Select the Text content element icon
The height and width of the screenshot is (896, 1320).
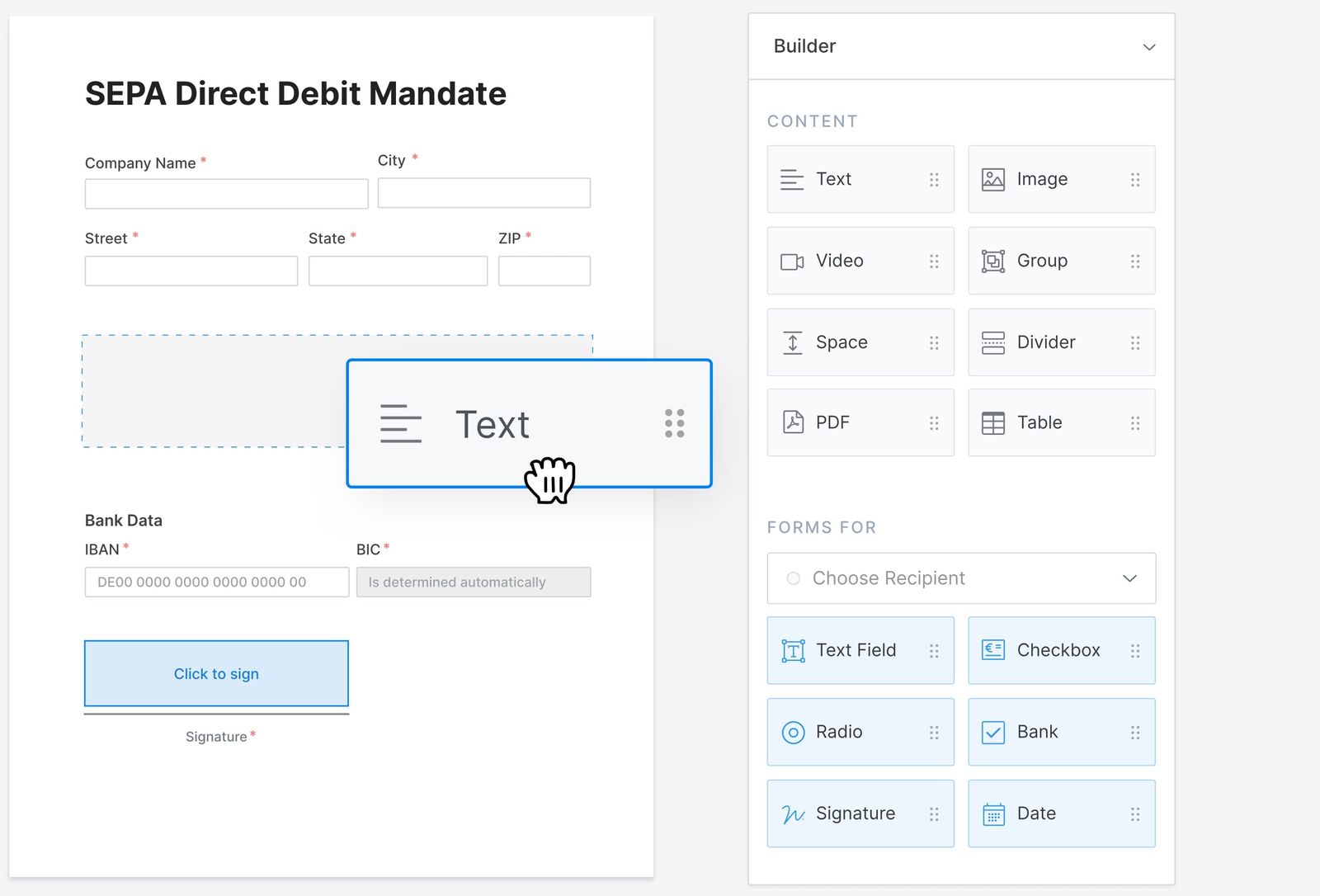(x=792, y=179)
